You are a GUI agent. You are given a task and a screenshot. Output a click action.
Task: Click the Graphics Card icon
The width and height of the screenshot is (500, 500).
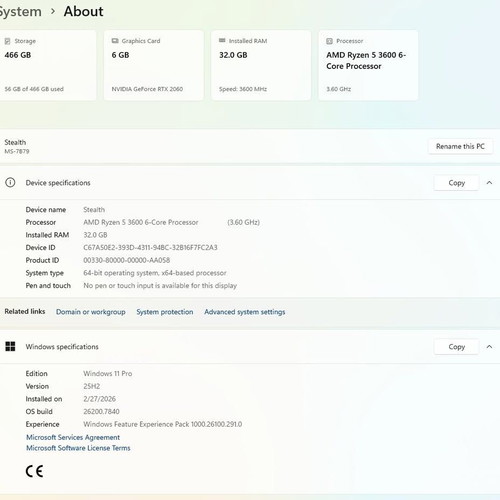pos(115,41)
